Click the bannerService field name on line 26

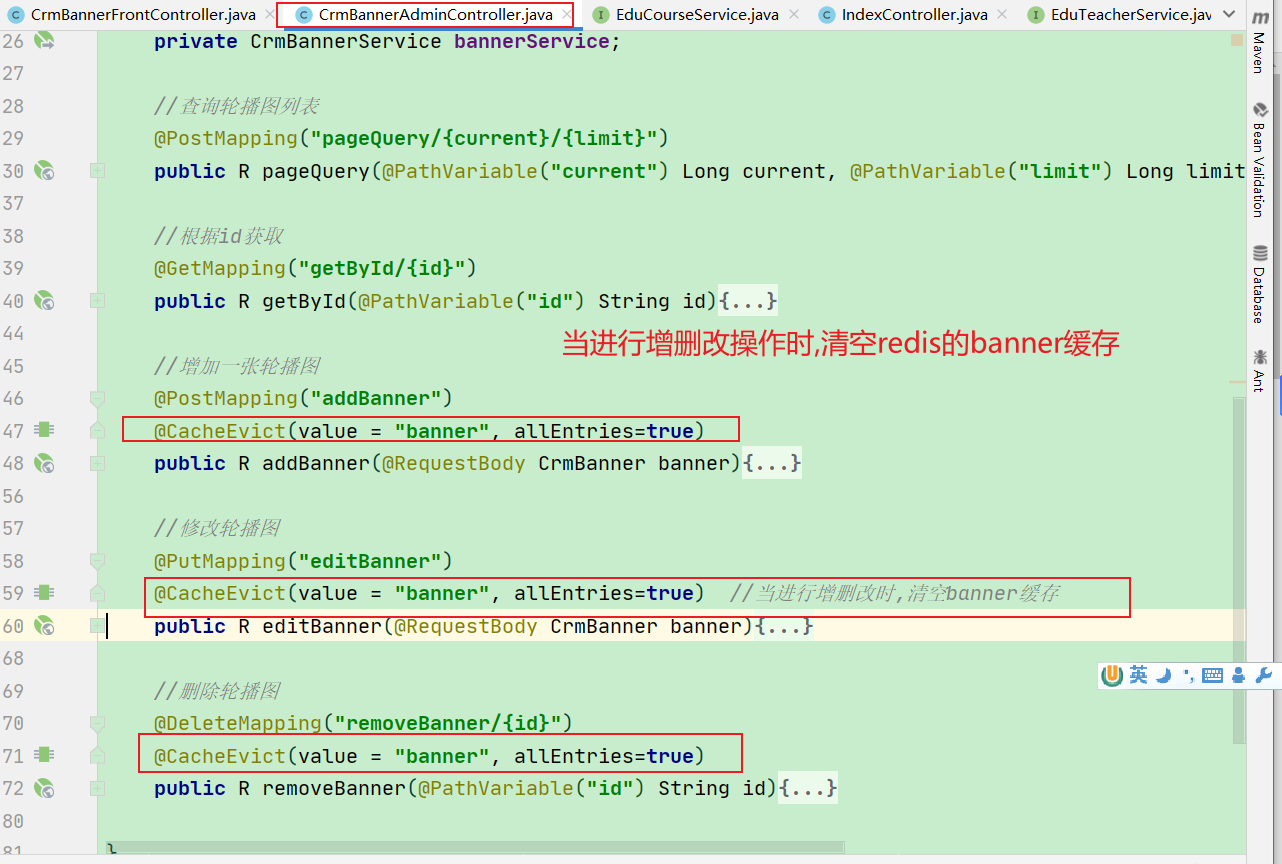click(x=531, y=41)
